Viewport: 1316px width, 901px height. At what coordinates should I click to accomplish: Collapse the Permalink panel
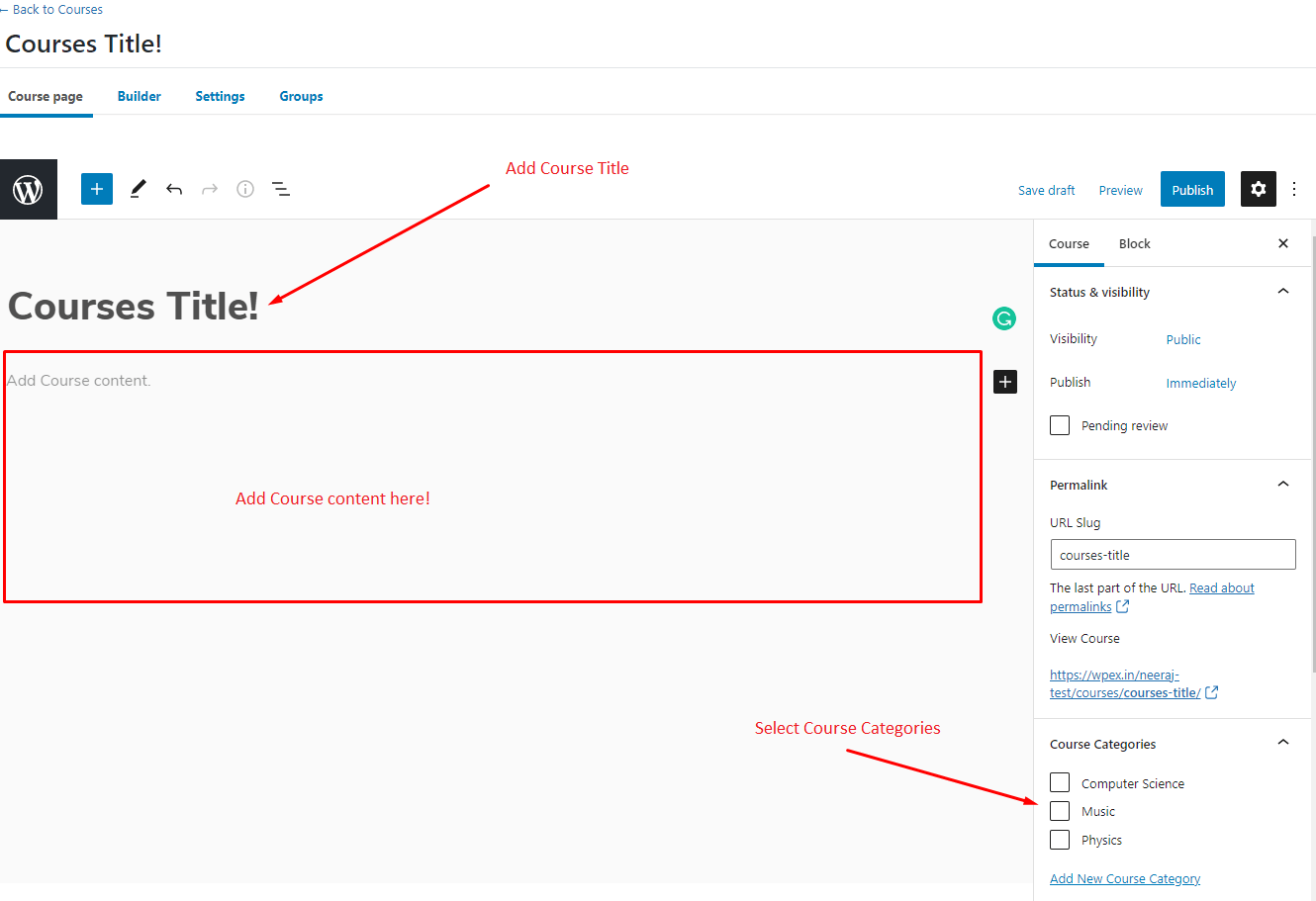[x=1283, y=485]
